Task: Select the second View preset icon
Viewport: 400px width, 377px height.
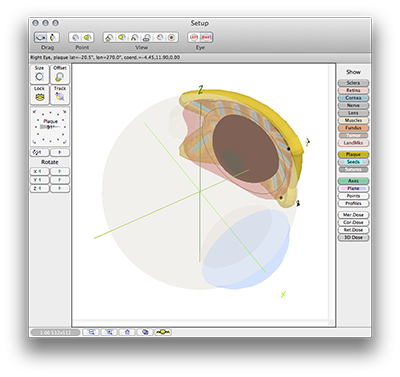Action: [x=122, y=37]
